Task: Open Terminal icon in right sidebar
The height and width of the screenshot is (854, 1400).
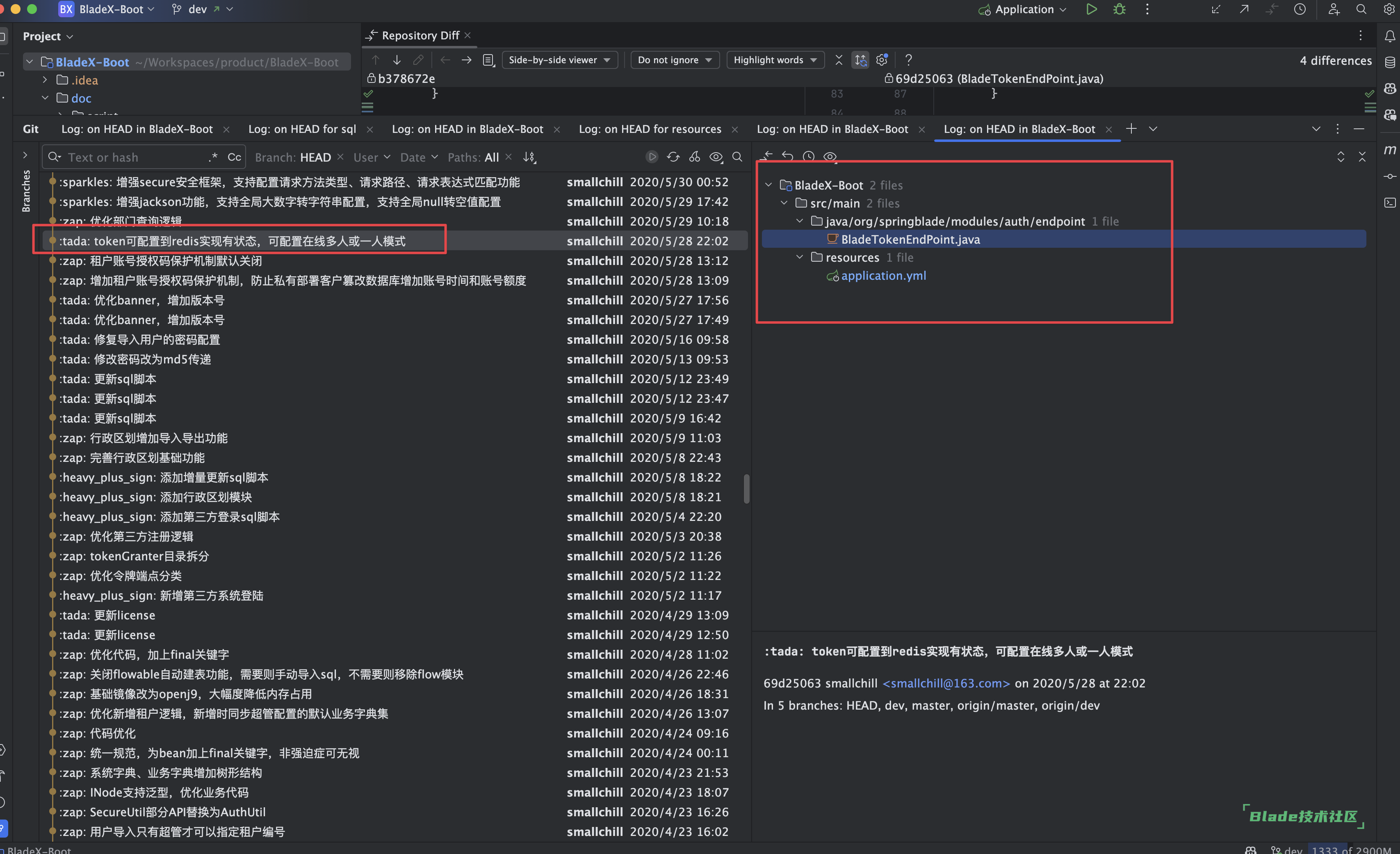Action: [x=1390, y=202]
